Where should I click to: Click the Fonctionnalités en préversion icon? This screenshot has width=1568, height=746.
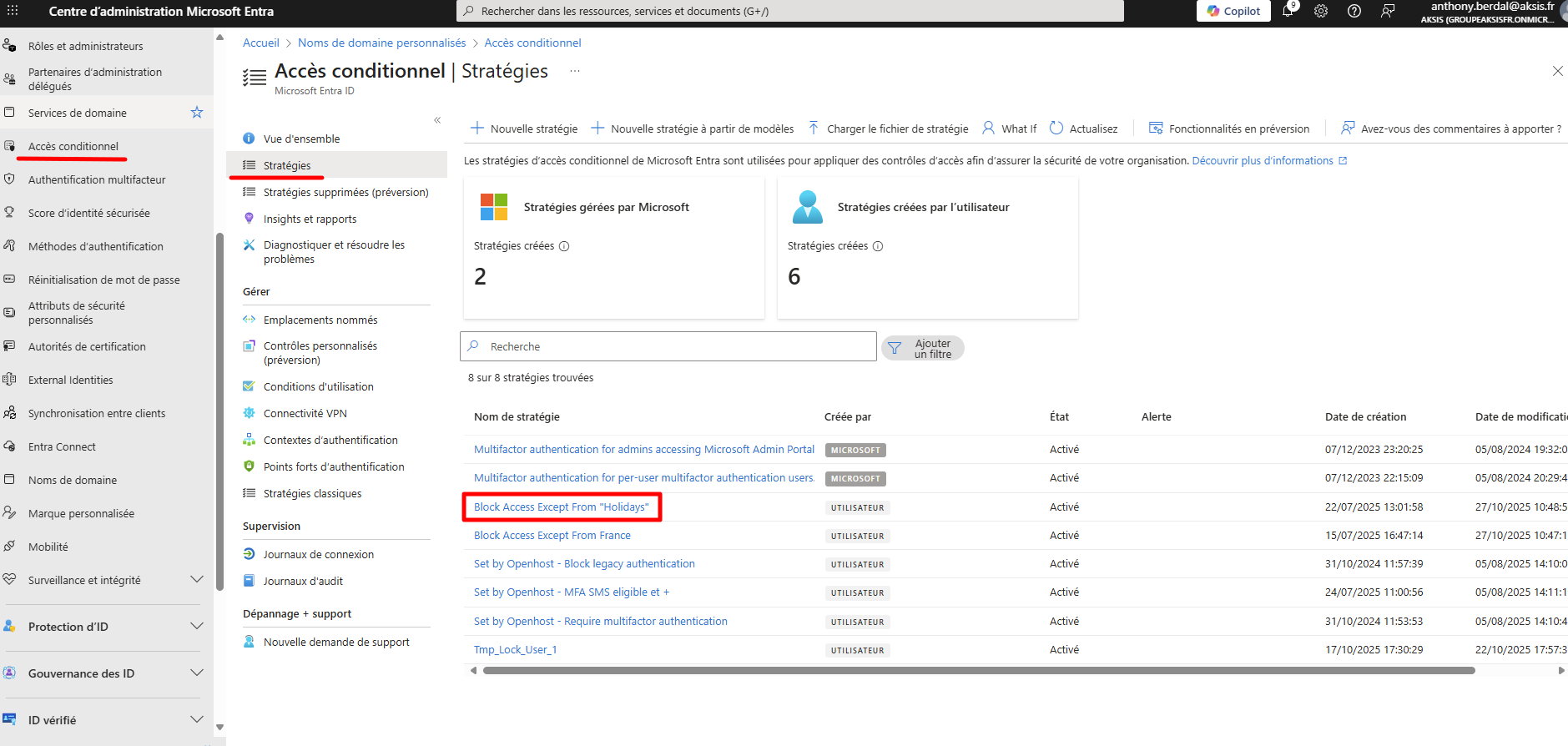click(x=1156, y=129)
